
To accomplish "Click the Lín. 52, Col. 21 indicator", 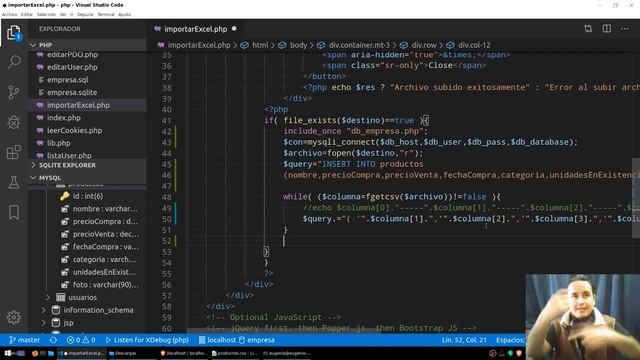I will click(464, 340).
